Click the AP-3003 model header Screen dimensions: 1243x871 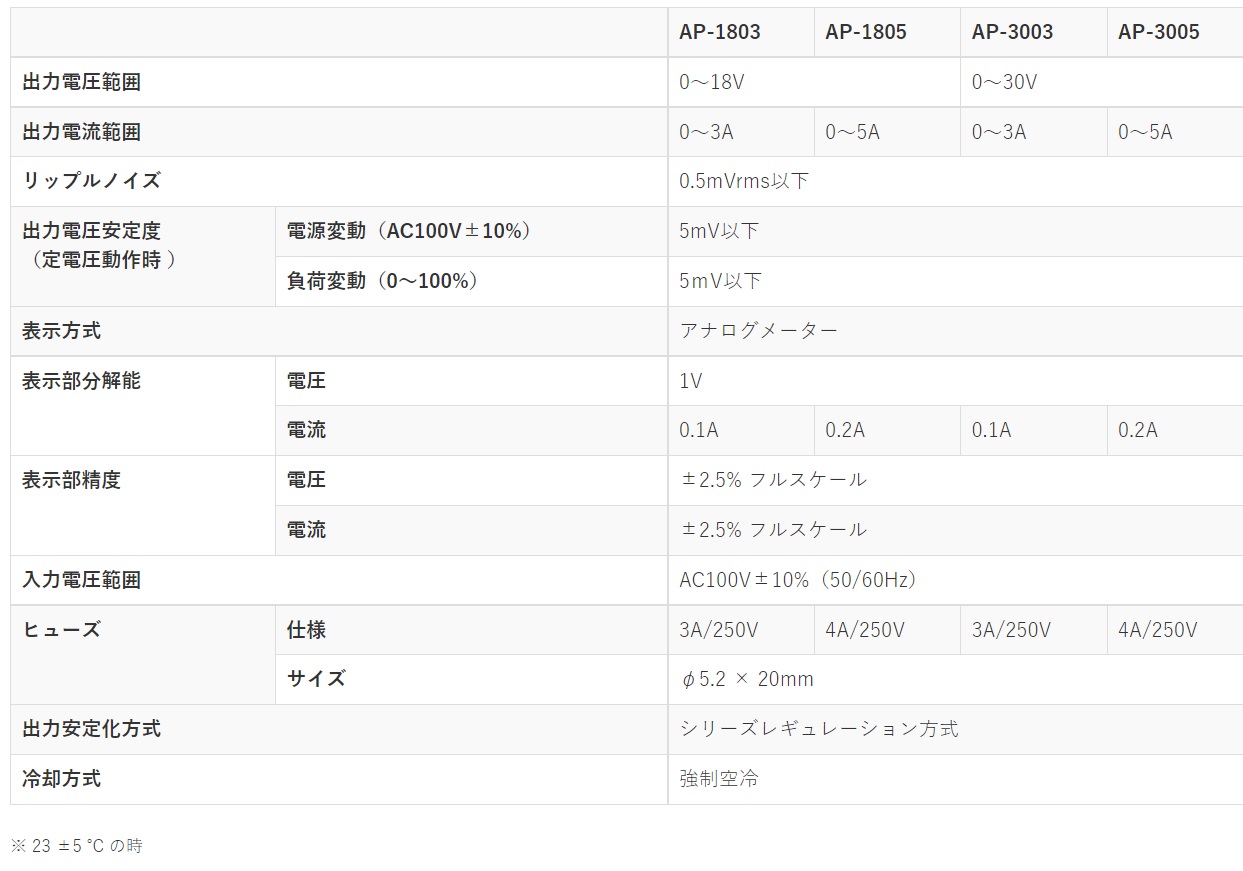pos(1012,32)
